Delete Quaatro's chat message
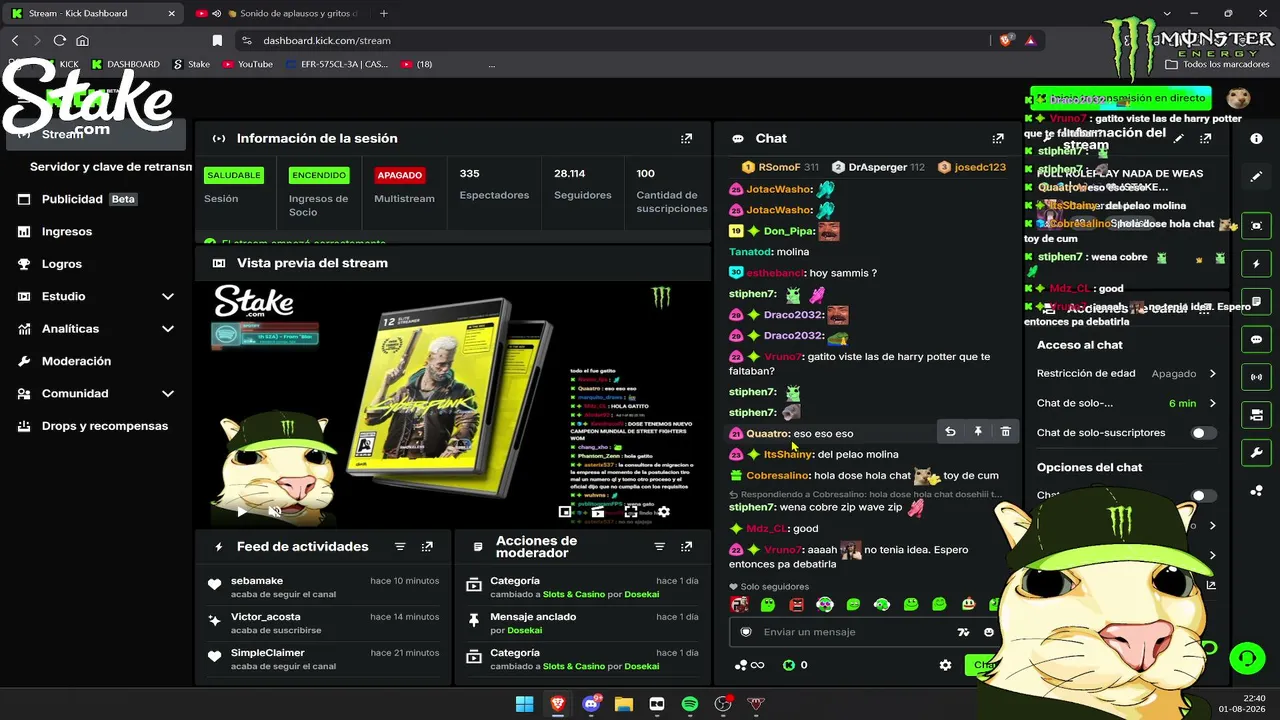The width and height of the screenshot is (1280, 720). 1005,432
